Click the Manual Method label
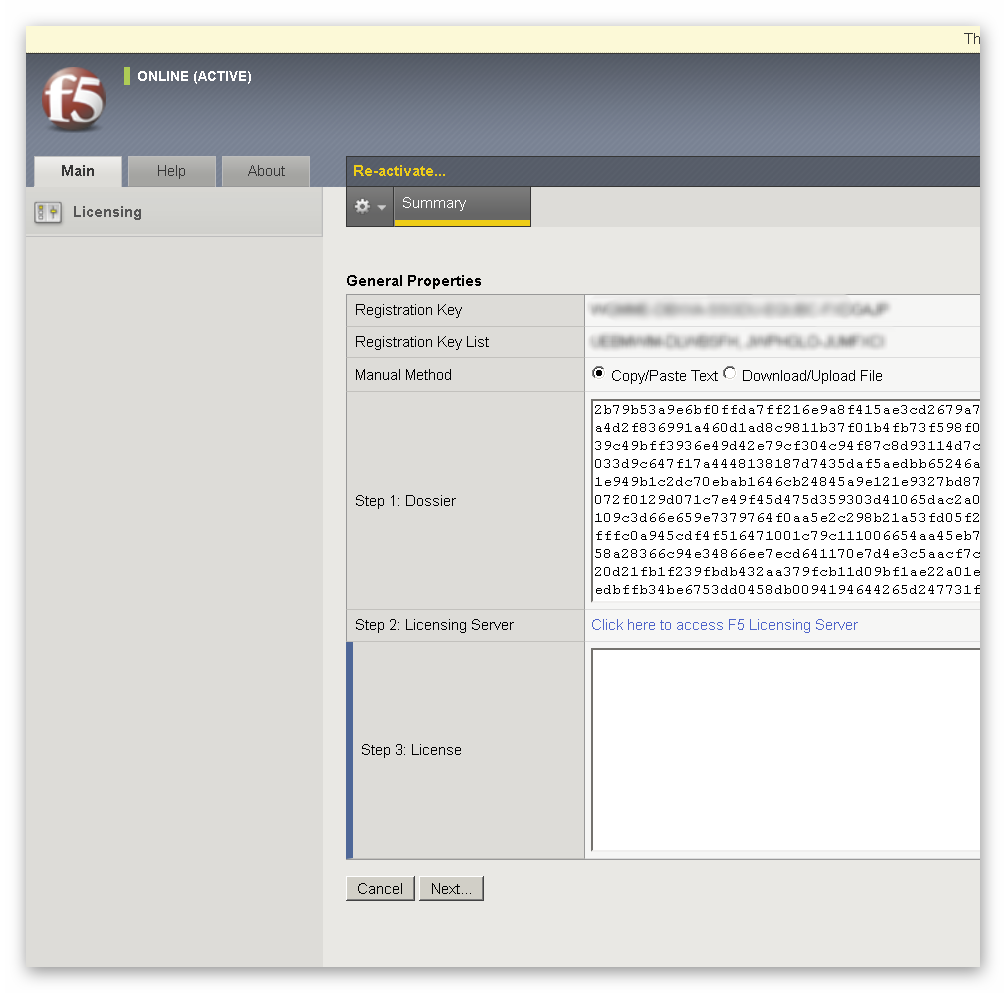The height and width of the screenshot is (993, 1006). (404, 375)
